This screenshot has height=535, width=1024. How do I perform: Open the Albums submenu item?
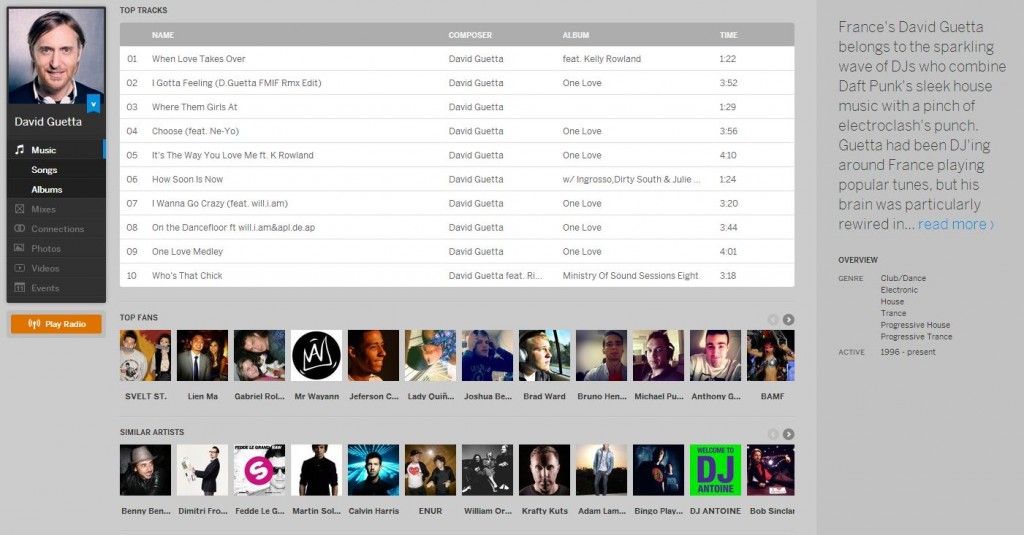[47, 189]
